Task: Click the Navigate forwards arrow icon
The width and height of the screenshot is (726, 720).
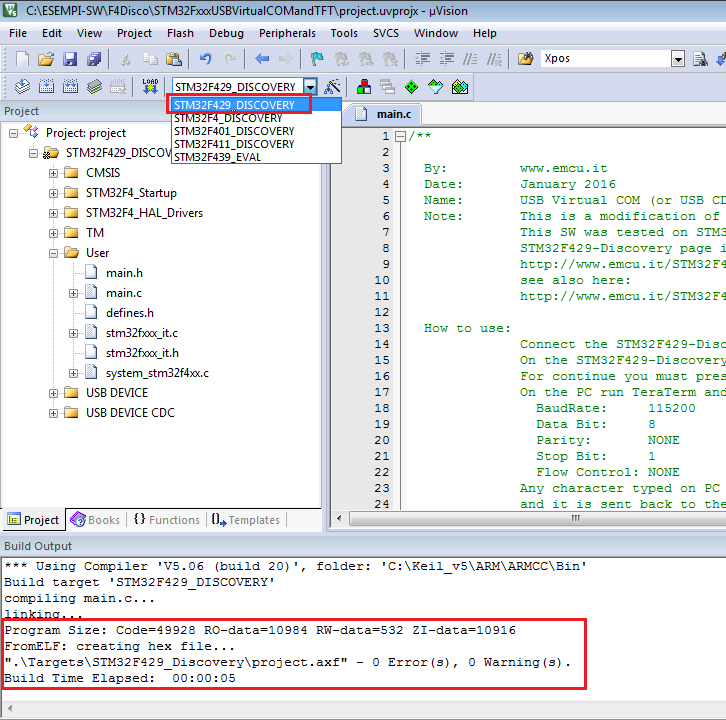Action: click(286, 59)
